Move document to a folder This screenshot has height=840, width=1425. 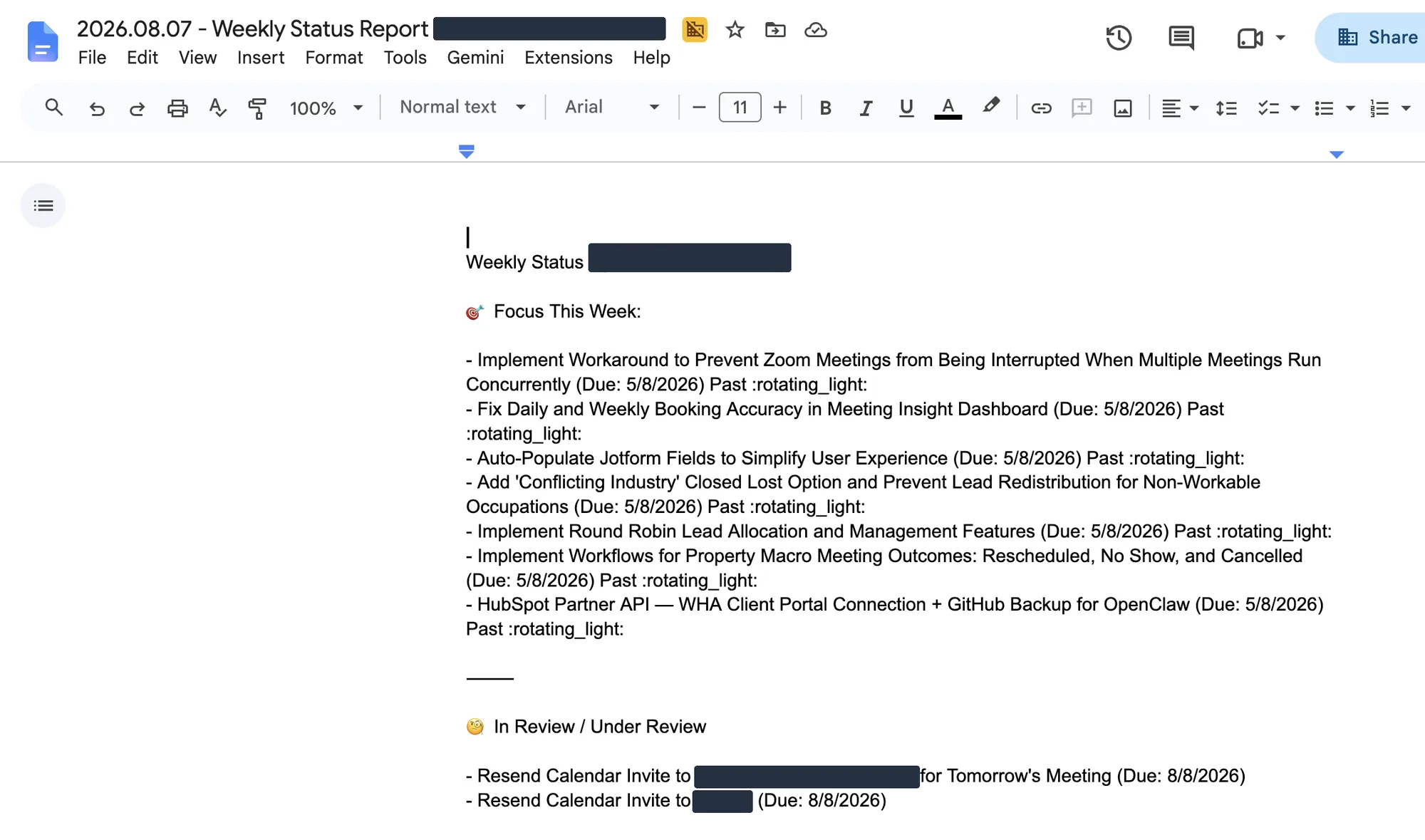[x=775, y=30]
